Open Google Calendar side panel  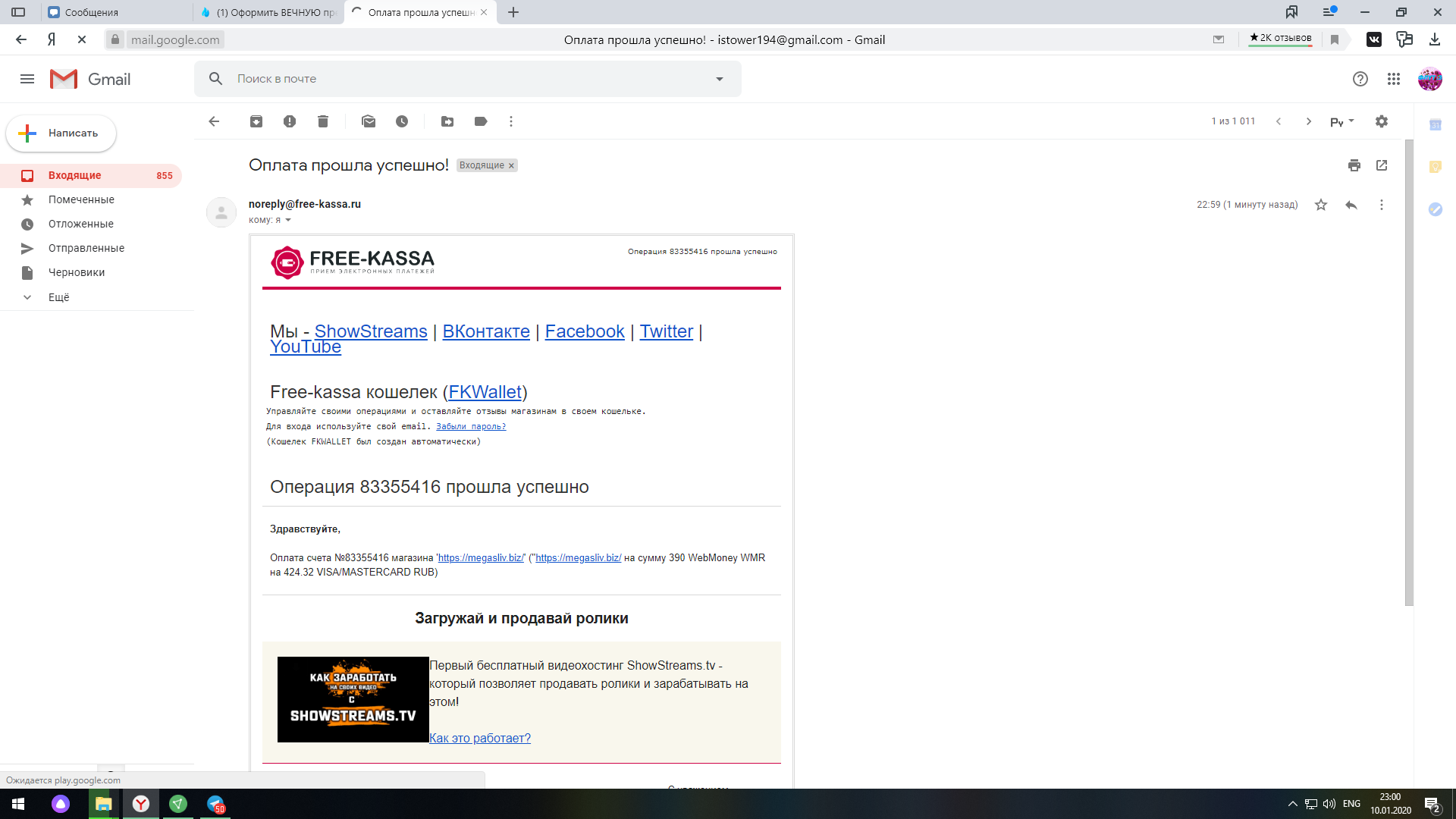click(x=1436, y=125)
